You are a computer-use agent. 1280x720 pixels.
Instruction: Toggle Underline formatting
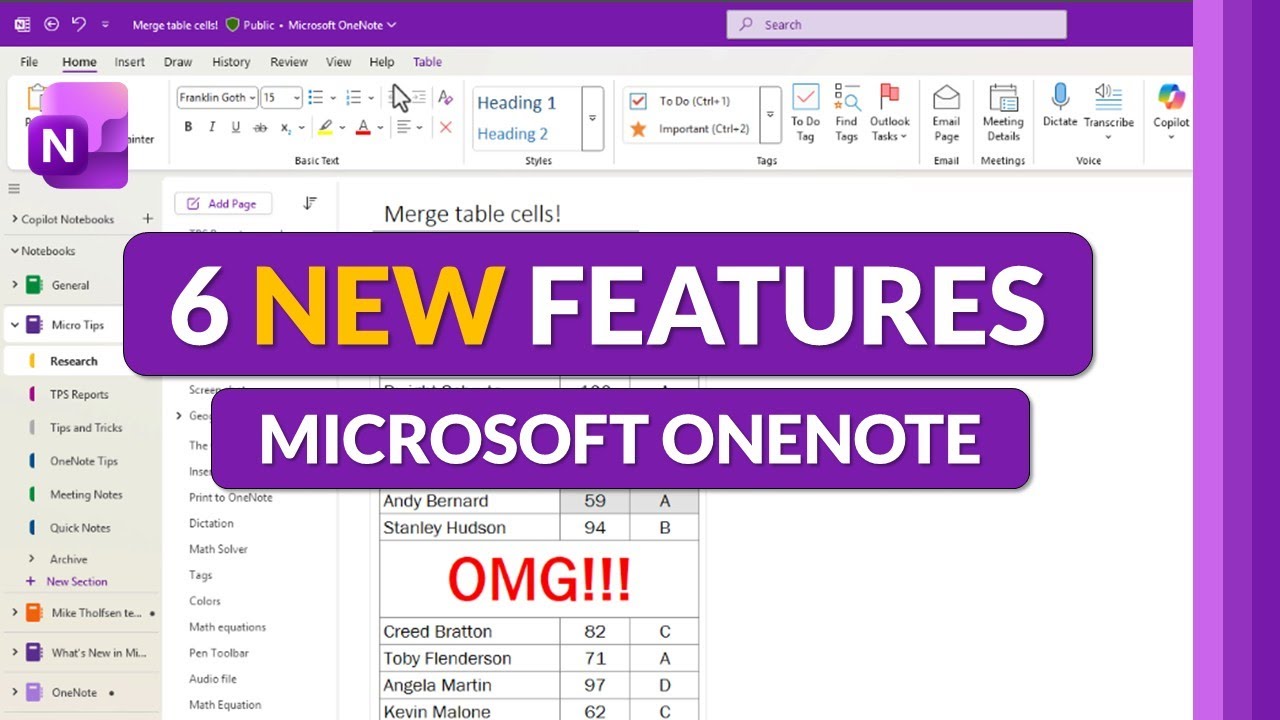[236, 127]
